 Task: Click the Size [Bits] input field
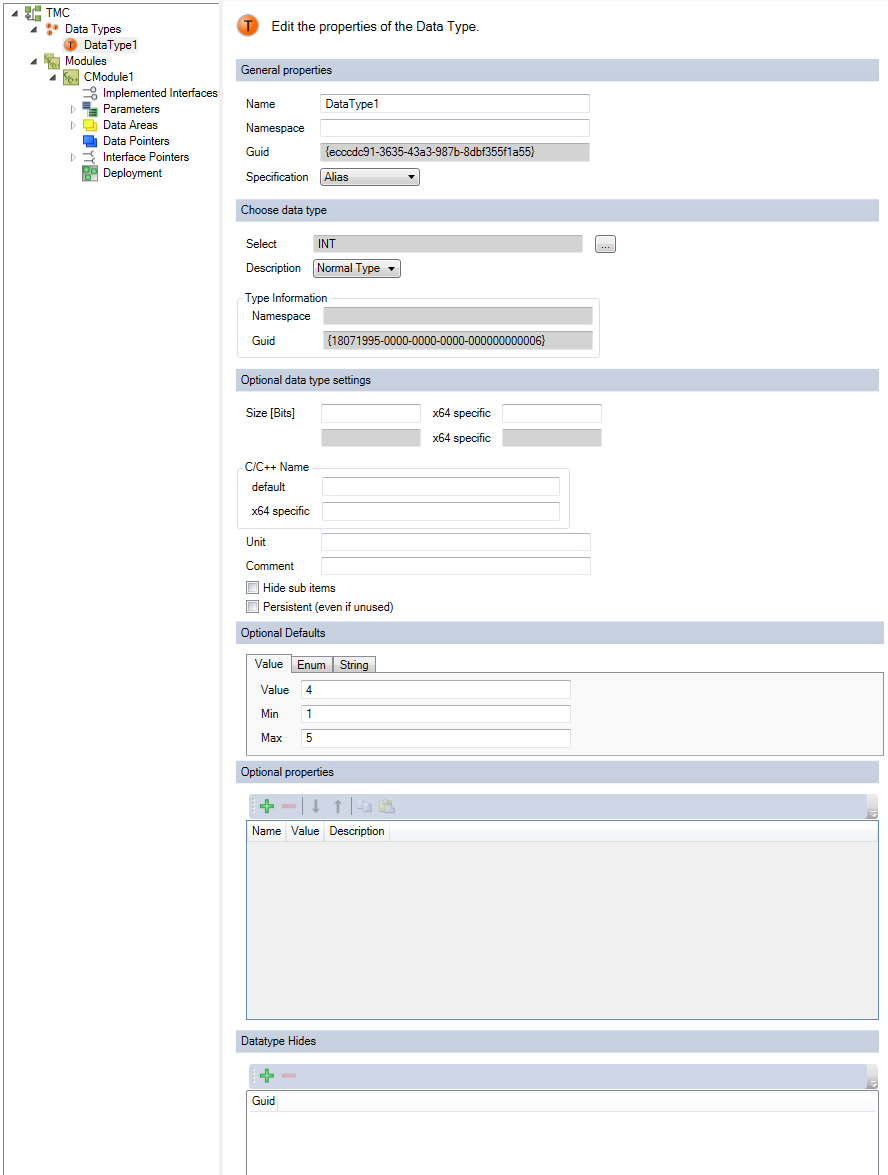pyautogui.click(x=371, y=413)
